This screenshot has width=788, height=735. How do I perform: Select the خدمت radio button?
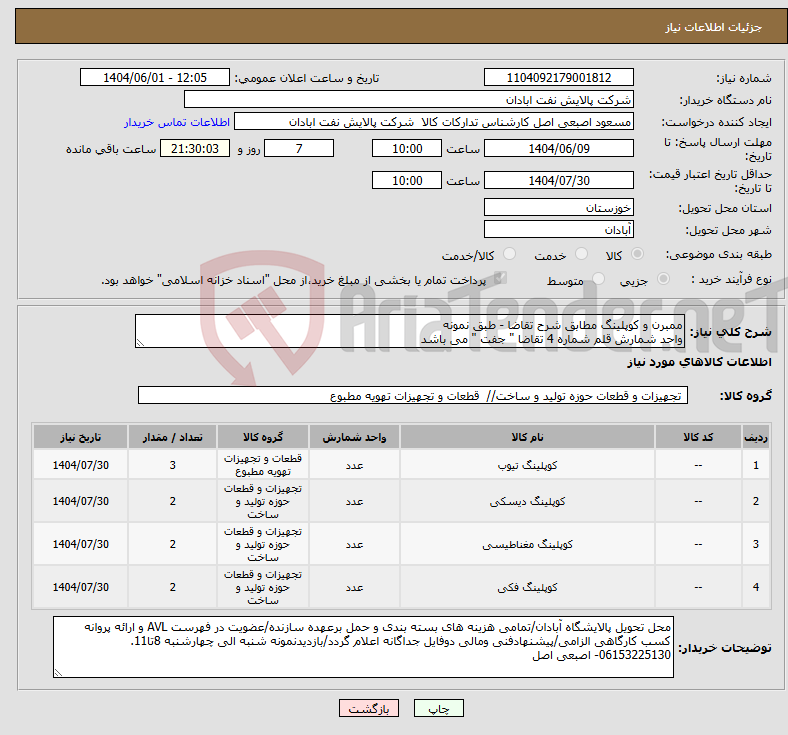pyautogui.click(x=581, y=254)
